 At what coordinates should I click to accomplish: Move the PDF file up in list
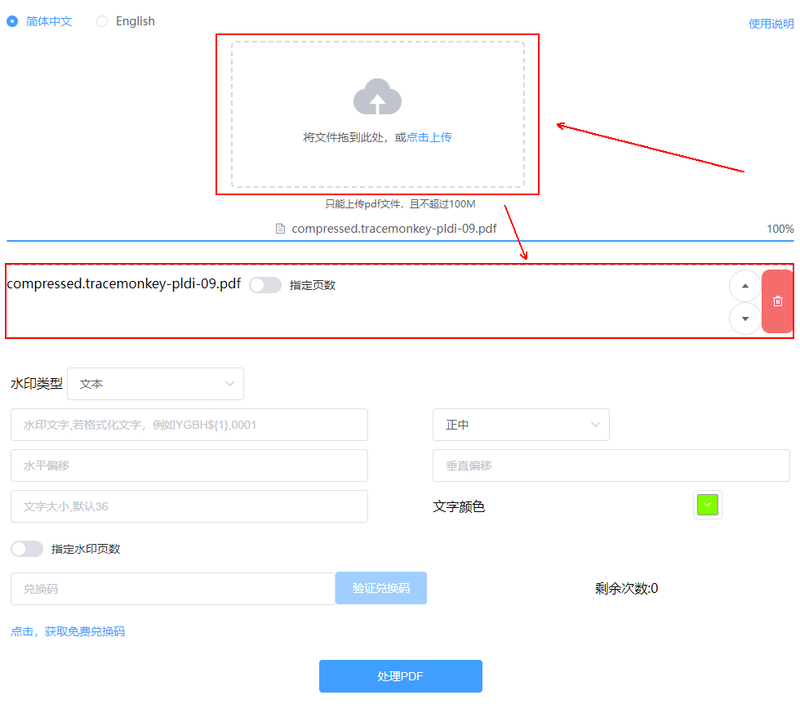coord(745,286)
